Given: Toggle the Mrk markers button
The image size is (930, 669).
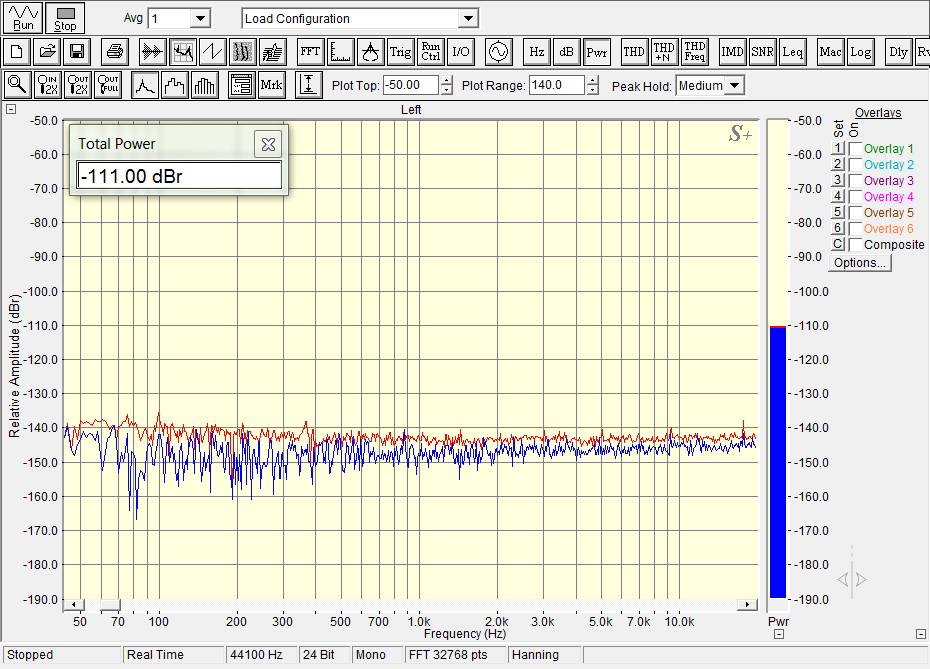Looking at the screenshot, I should 272,85.
